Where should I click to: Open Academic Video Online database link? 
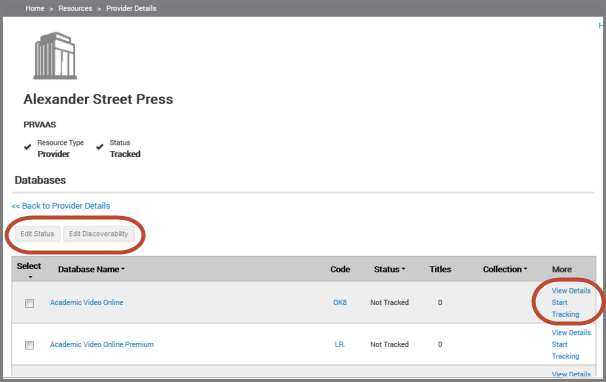point(87,302)
